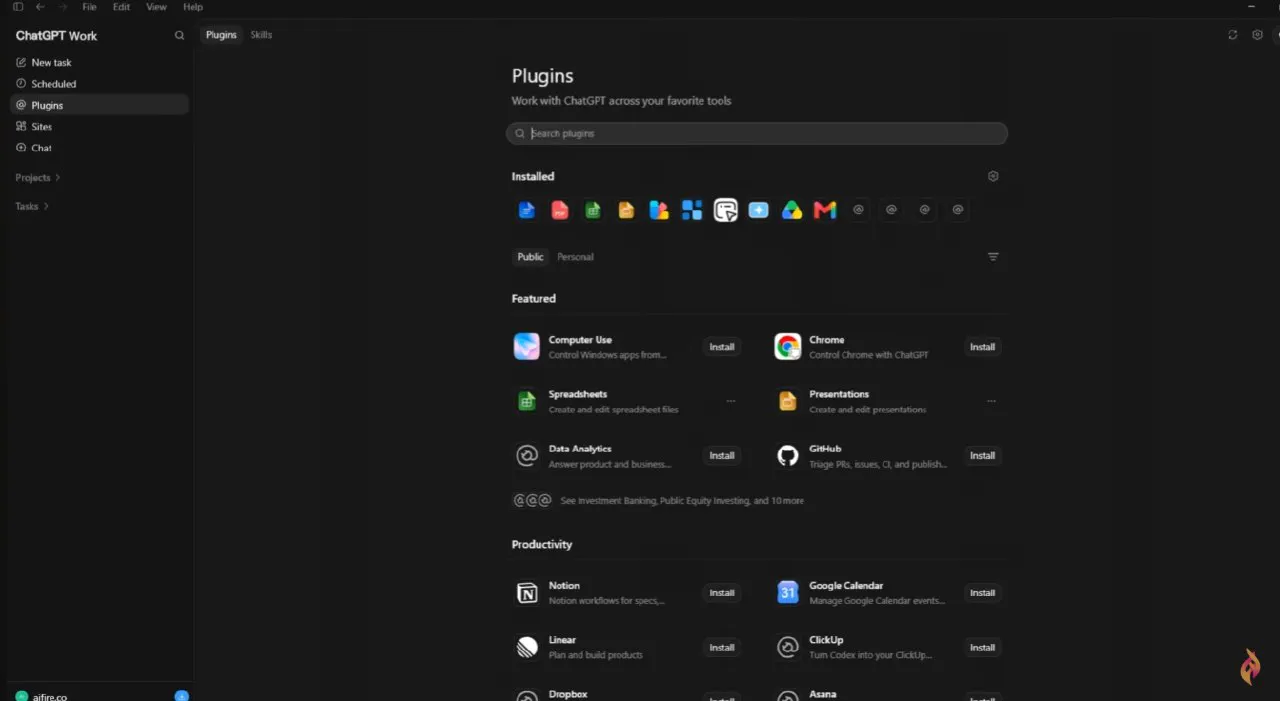
Task: Start a New task from sidebar
Action: click(99, 62)
